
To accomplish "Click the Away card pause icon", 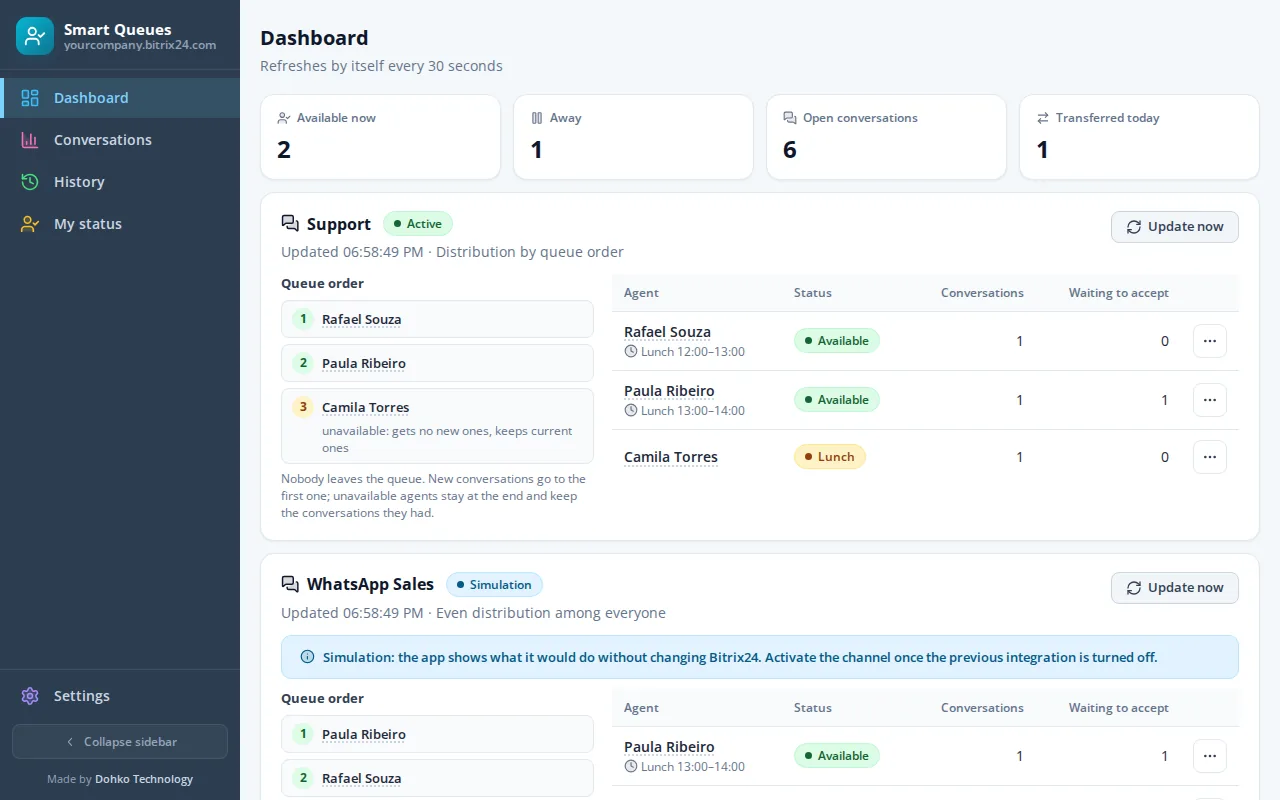I will 537,118.
